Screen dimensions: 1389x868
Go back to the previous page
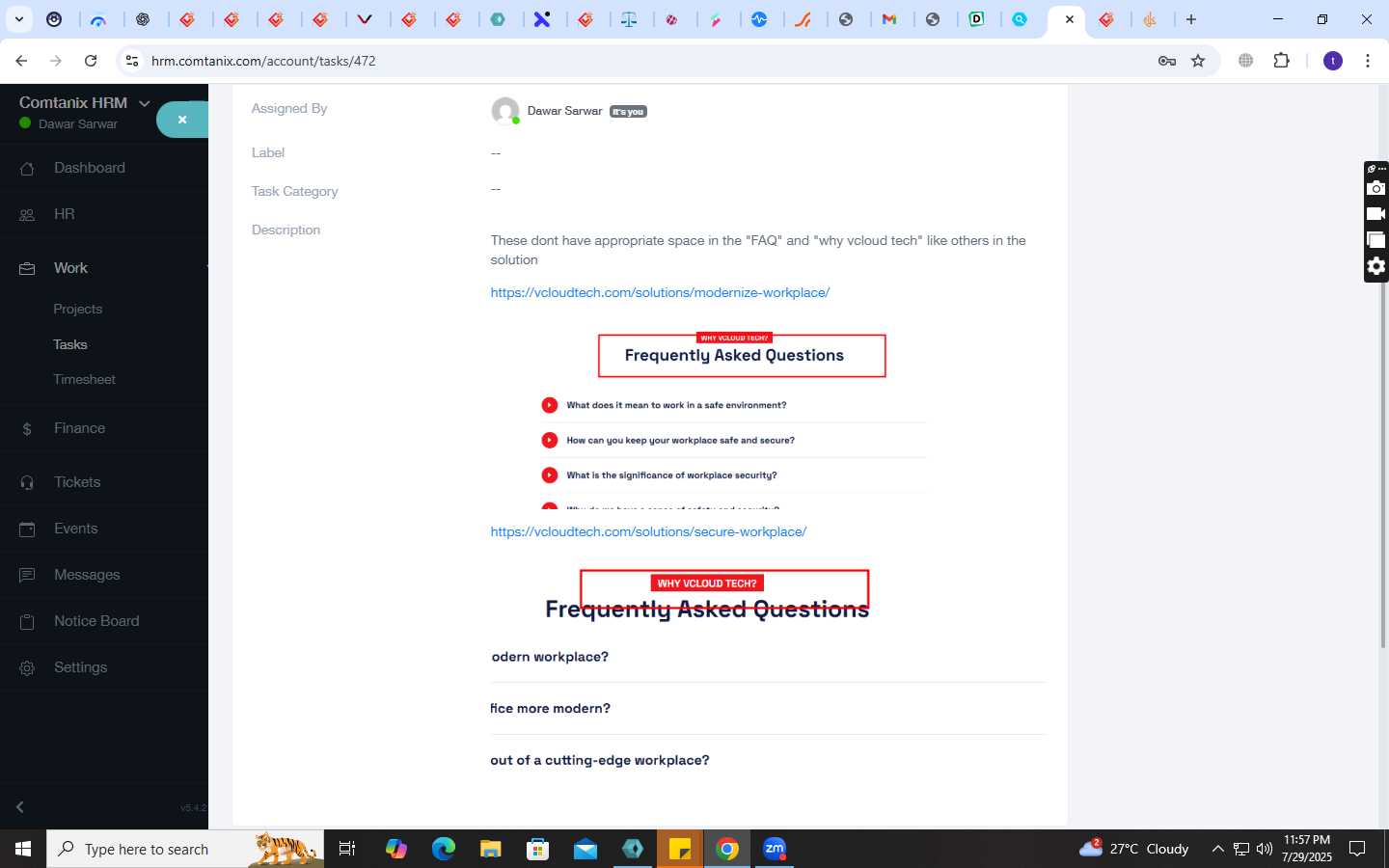point(21,61)
